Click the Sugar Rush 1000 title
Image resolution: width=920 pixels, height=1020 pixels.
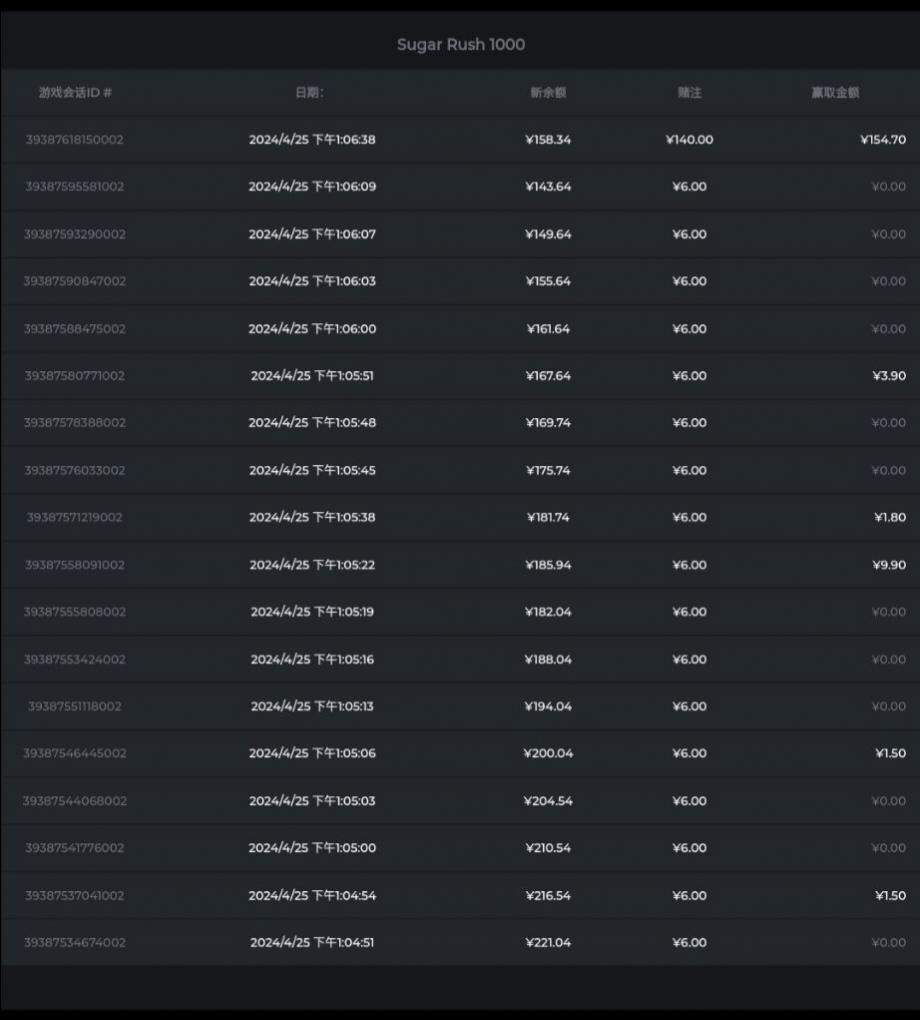pos(461,44)
